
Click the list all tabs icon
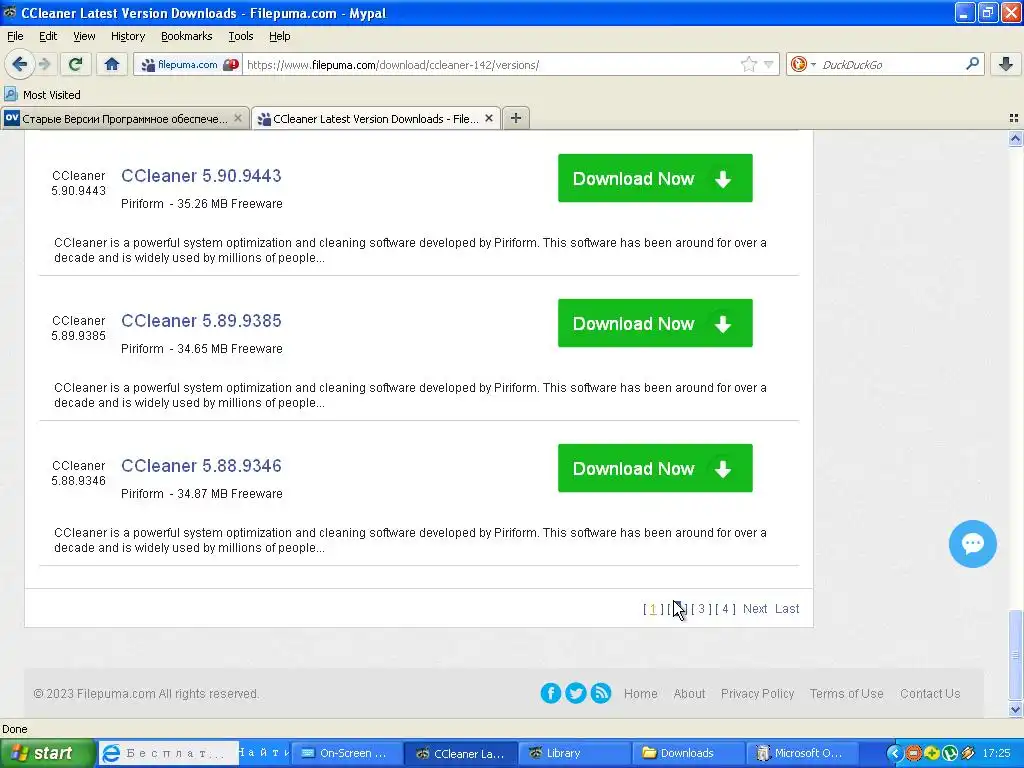(1014, 118)
